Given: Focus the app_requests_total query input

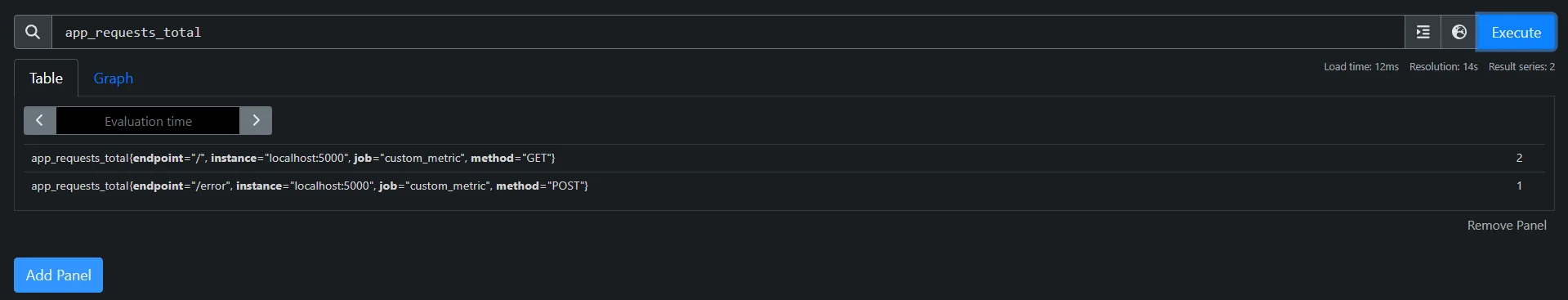Looking at the screenshot, I should (728, 32).
